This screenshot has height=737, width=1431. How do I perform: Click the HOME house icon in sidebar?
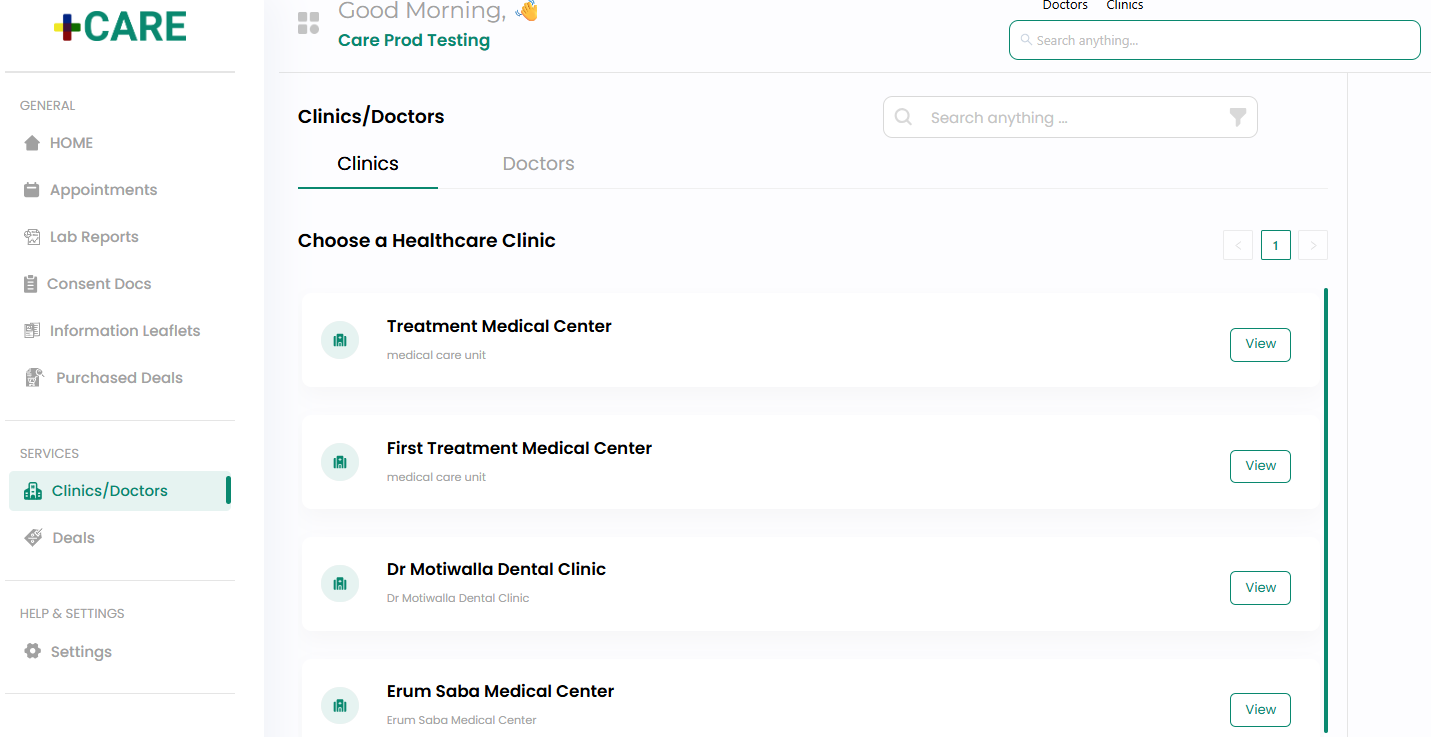32,143
